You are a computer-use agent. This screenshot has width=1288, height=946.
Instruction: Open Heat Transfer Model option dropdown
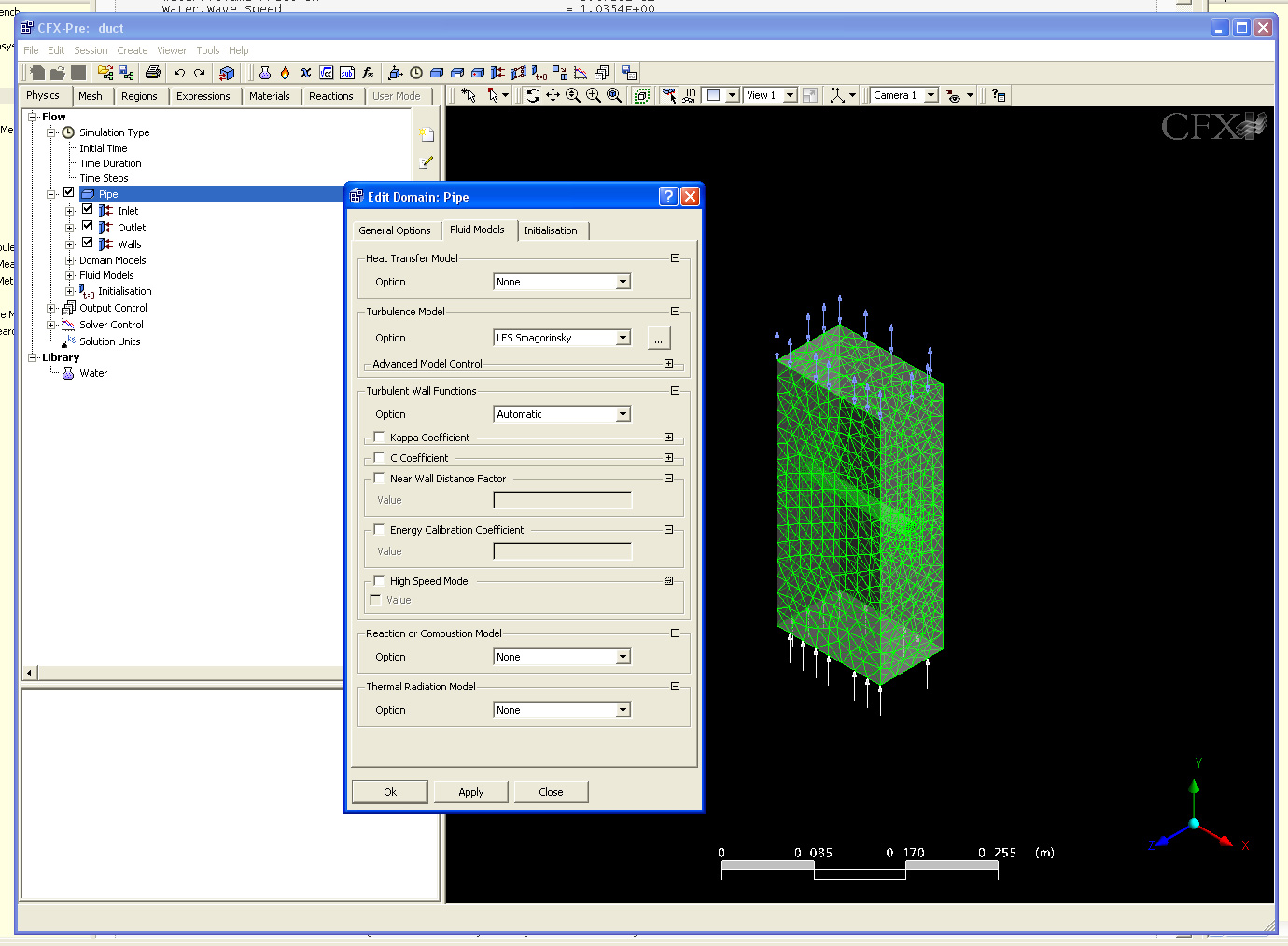pos(562,282)
